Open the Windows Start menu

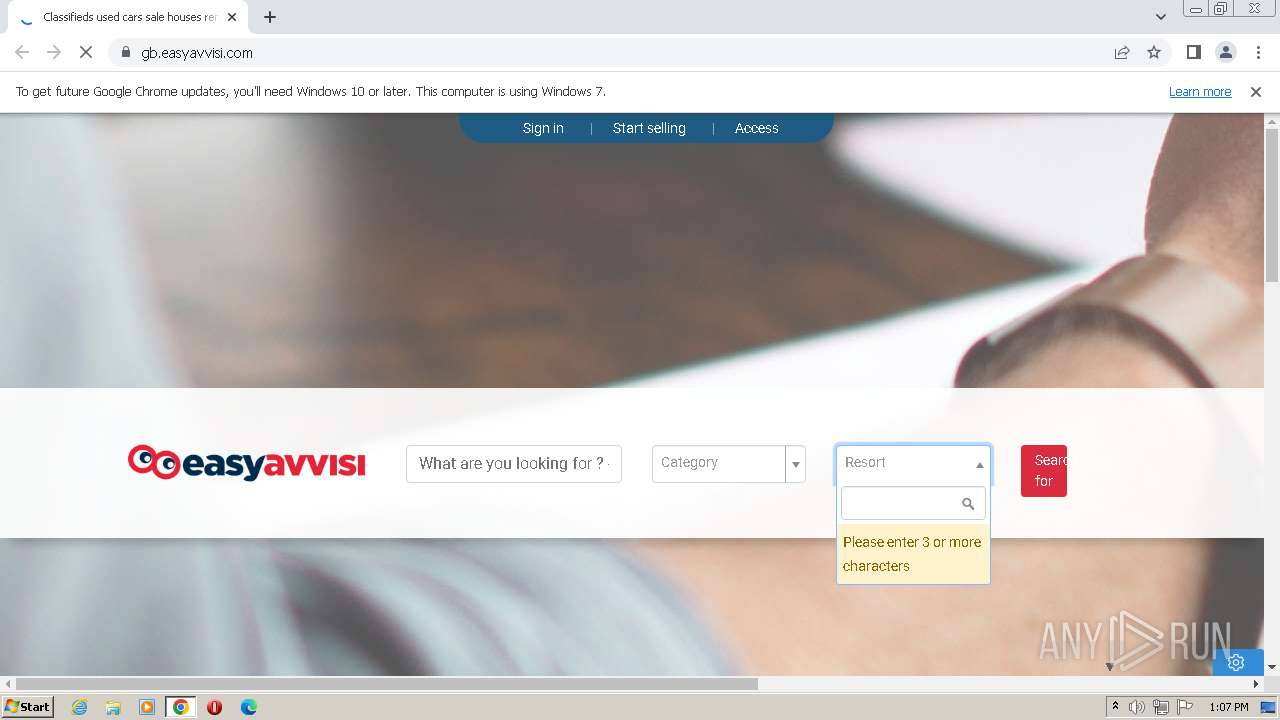27,707
